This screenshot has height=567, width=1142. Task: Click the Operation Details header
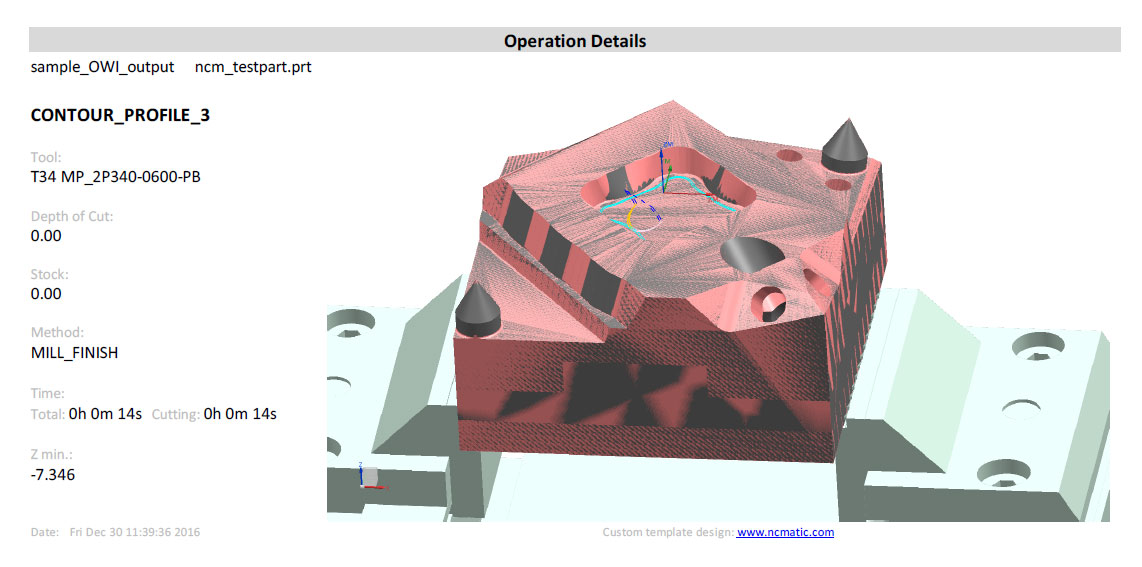tap(575, 41)
